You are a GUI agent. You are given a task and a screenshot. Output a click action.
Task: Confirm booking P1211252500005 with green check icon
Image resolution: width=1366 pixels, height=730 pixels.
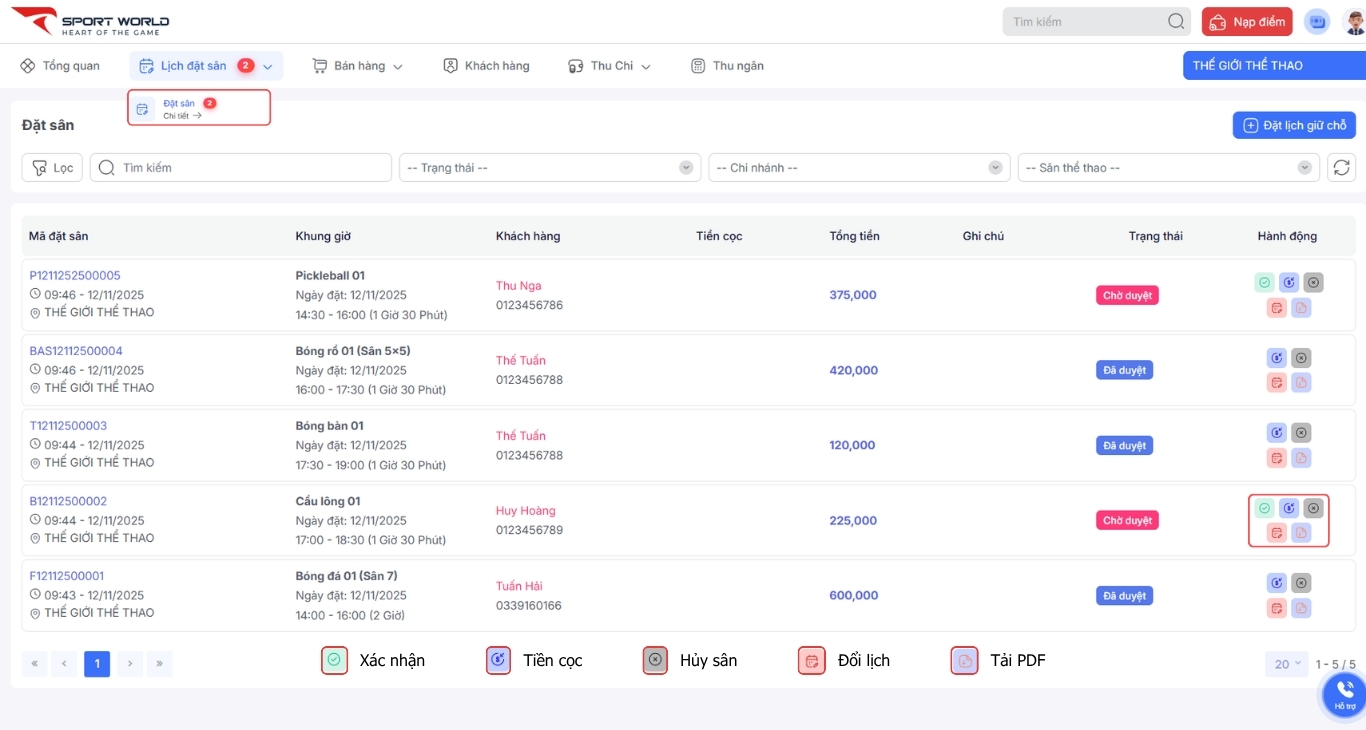pos(1264,283)
